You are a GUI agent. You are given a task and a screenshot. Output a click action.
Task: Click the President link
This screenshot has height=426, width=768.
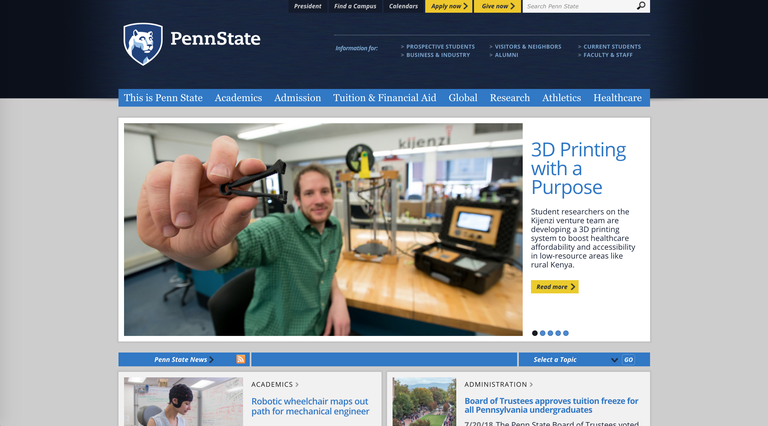click(x=308, y=6)
